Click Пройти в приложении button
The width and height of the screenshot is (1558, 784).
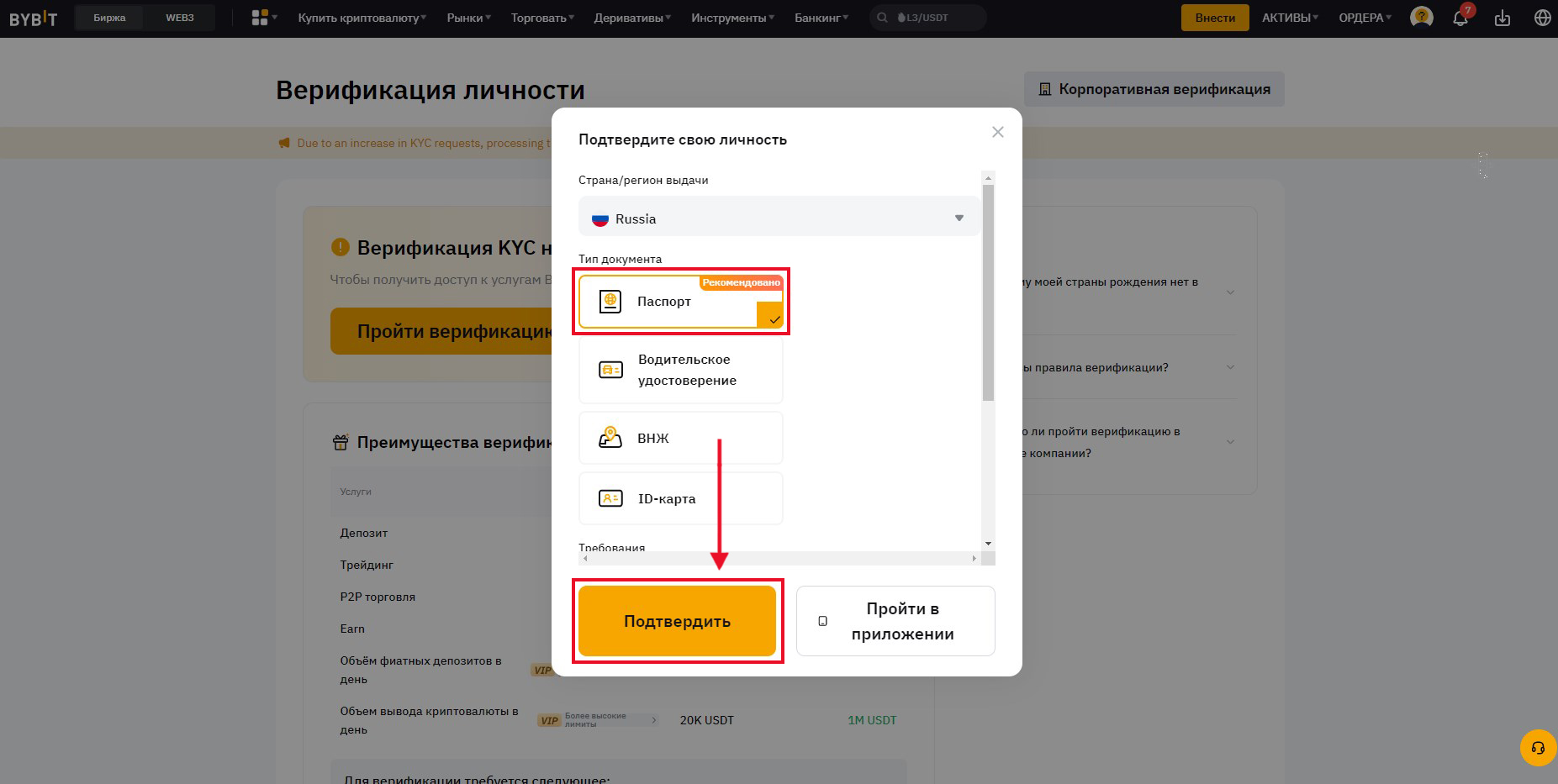(895, 621)
